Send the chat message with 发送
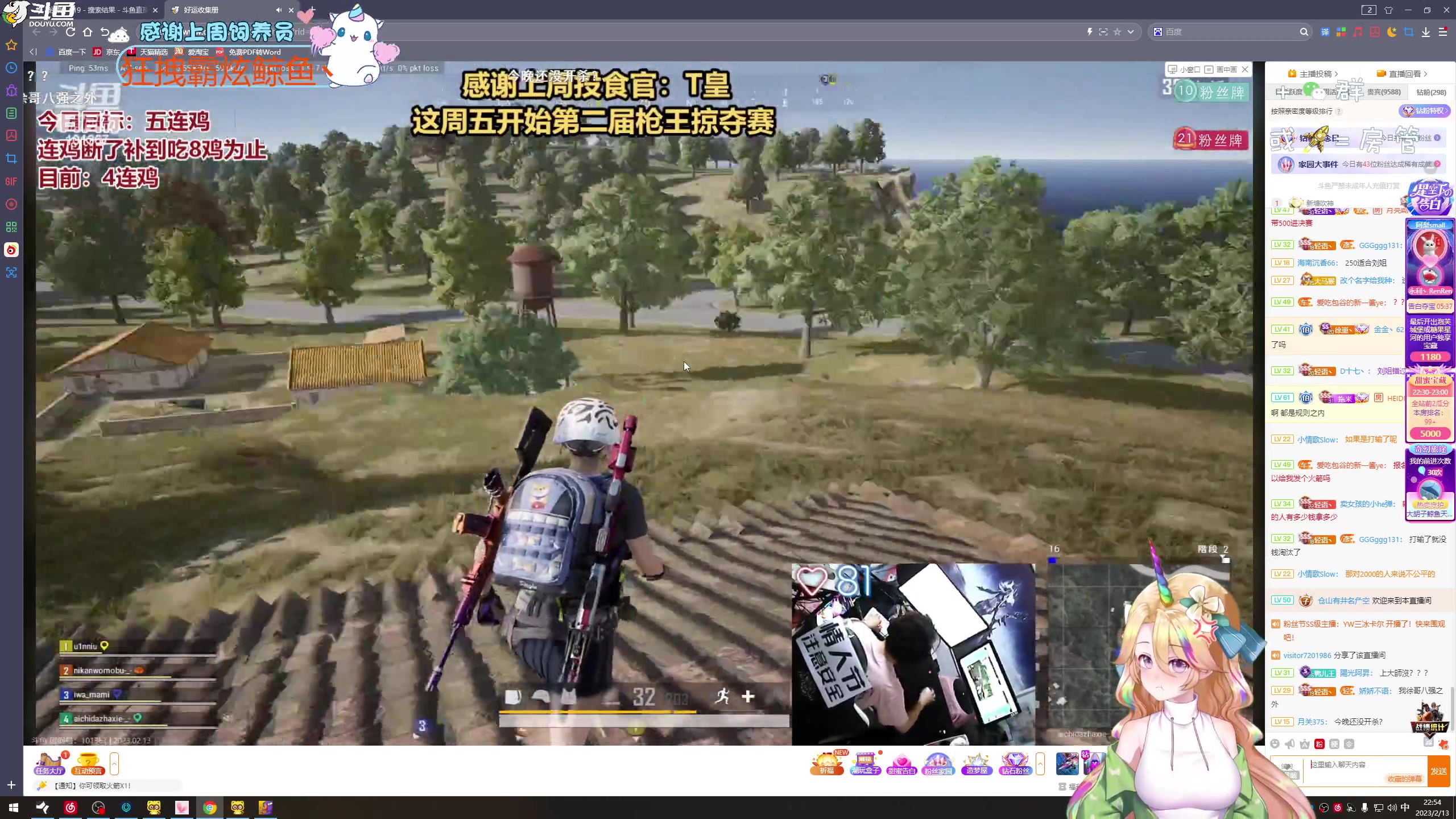Viewport: 1456px width, 819px height. (1439, 771)
